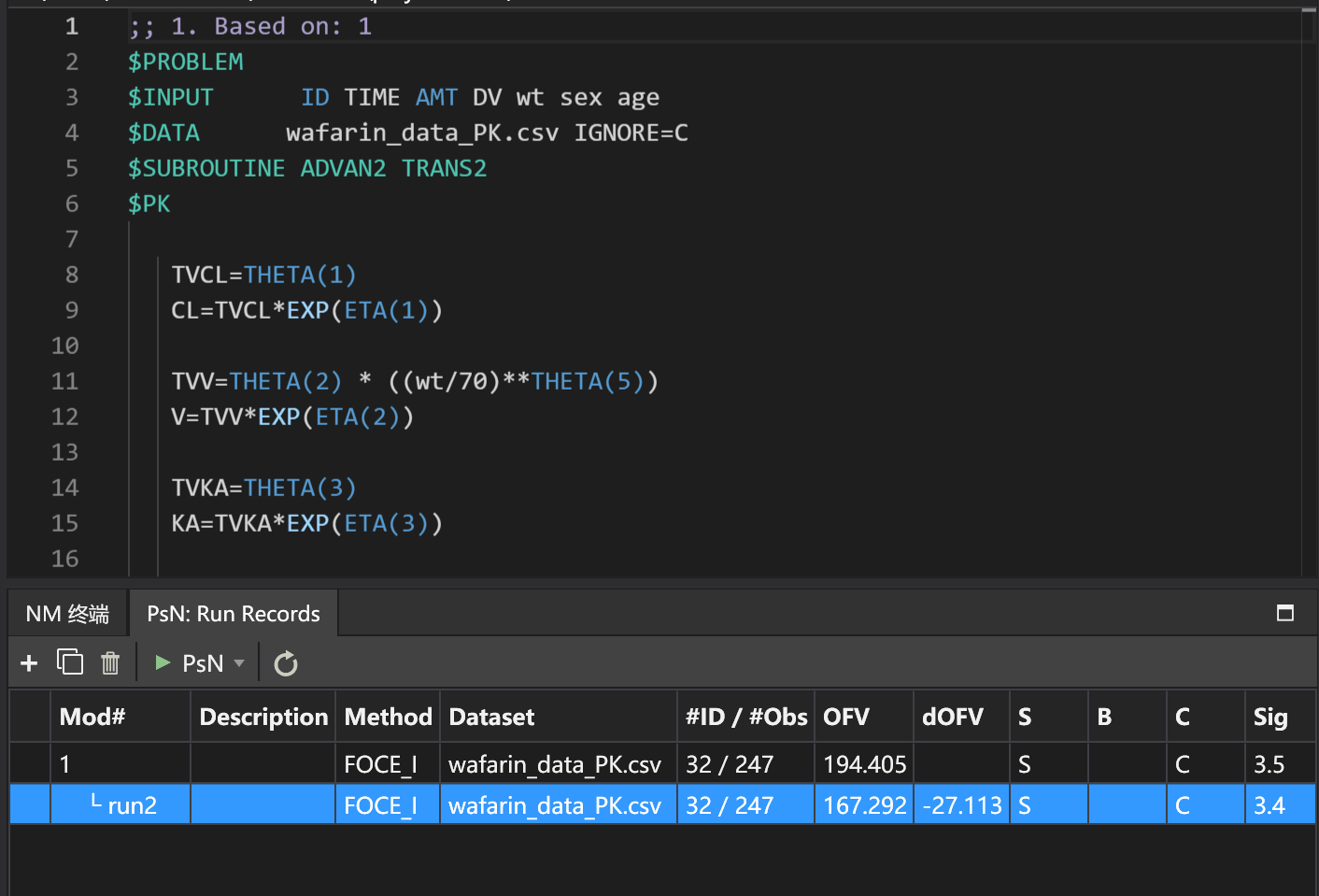The height and width of the screenshot is (896, 1319).
Task: Select the PsN: Run Records tab
Action: click(234, 614)
